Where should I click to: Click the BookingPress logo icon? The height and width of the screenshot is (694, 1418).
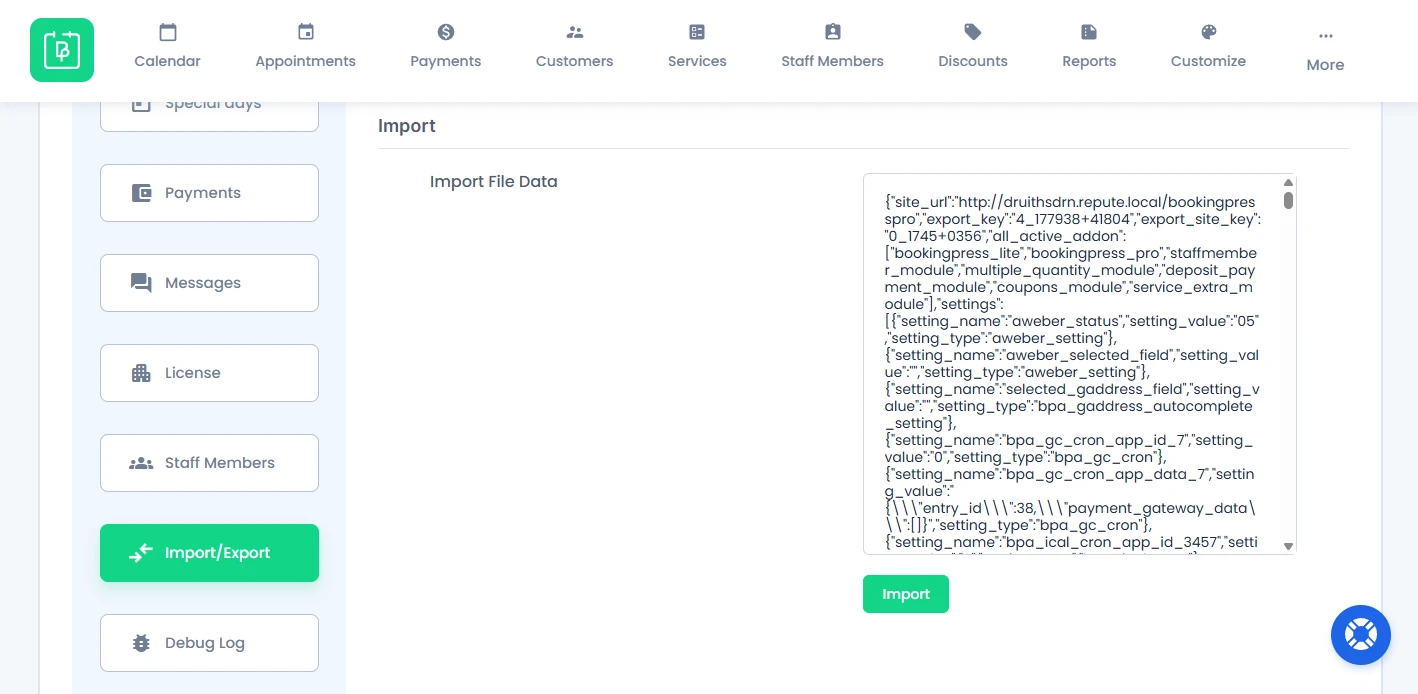62,50
